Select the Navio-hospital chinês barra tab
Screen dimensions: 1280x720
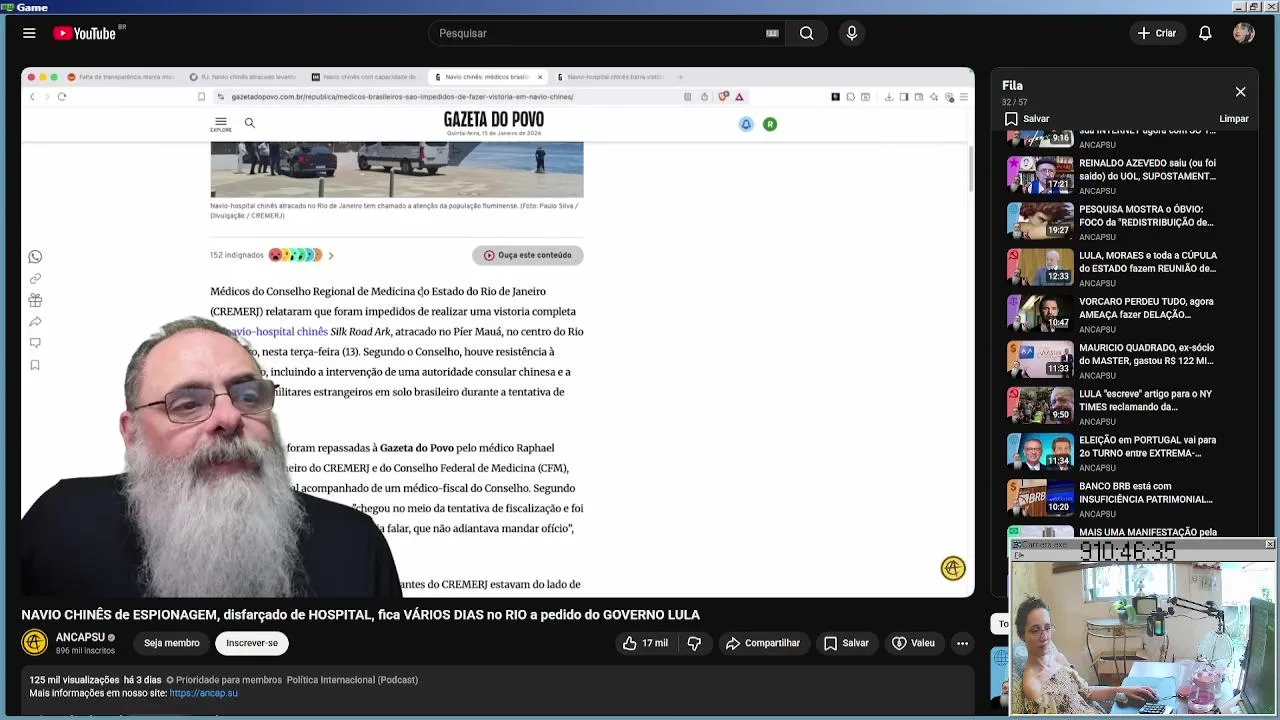pos(610,77)
